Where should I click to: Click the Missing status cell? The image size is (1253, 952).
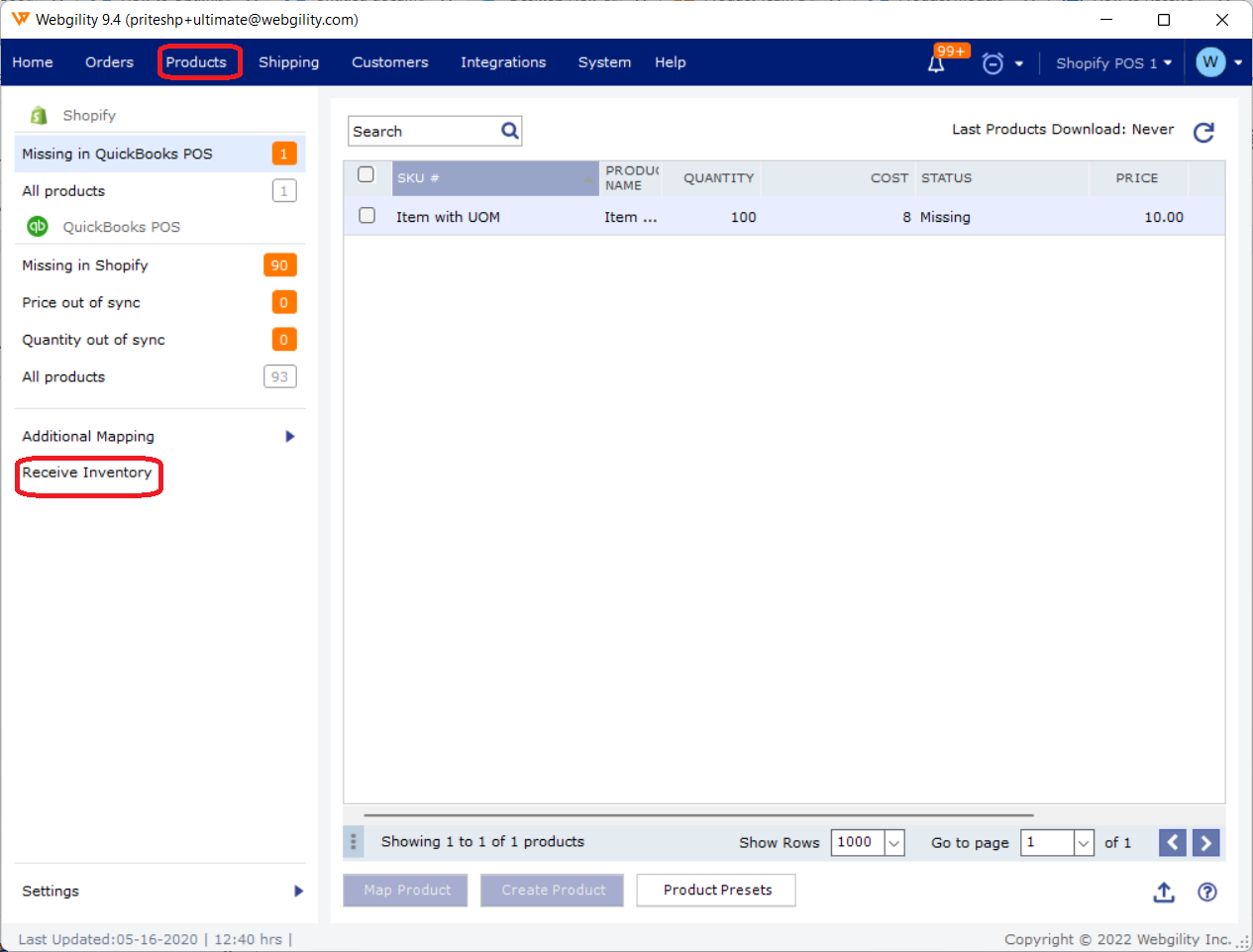pyautogui.click(x=945, y=217)
